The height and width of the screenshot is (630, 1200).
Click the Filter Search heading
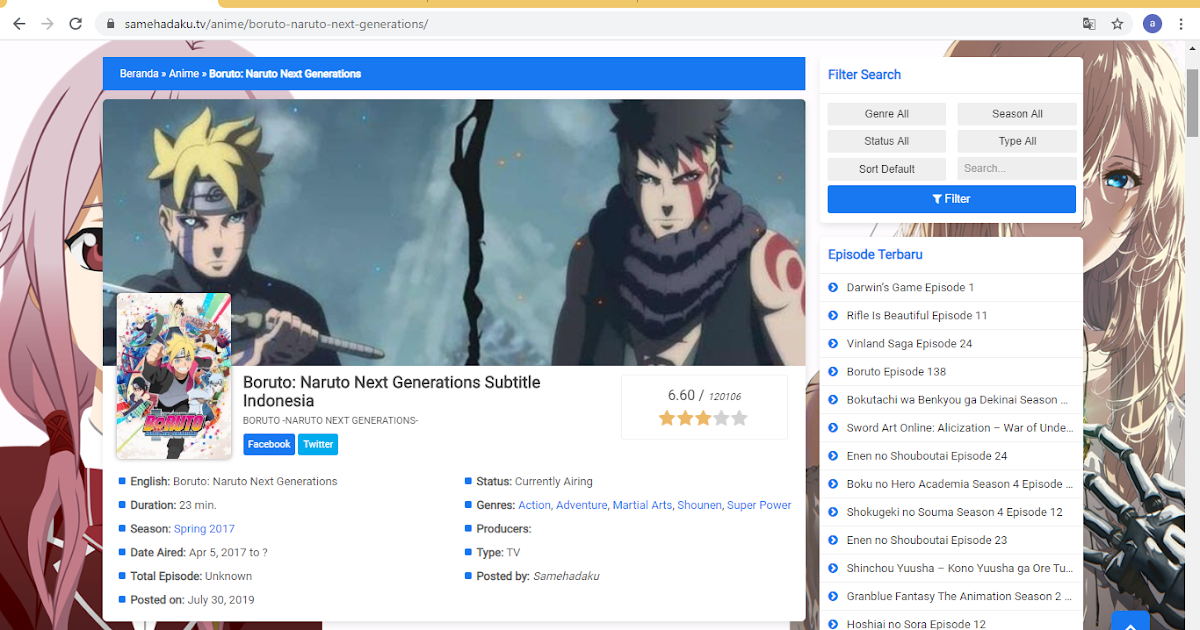864,75
